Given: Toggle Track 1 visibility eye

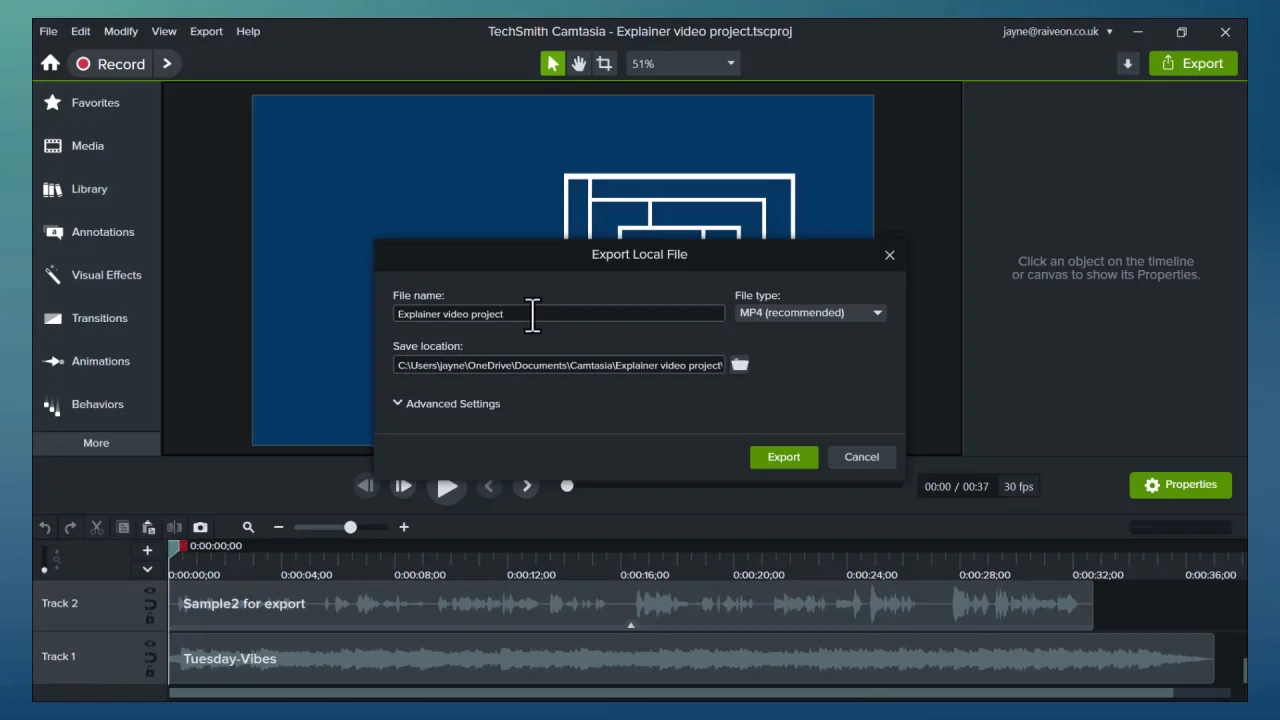Looking at the screenshot, I should click(x=150, y=644).
